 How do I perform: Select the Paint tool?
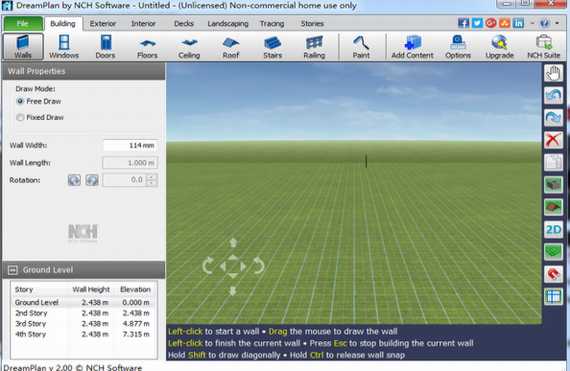click(x=361, y=47)
